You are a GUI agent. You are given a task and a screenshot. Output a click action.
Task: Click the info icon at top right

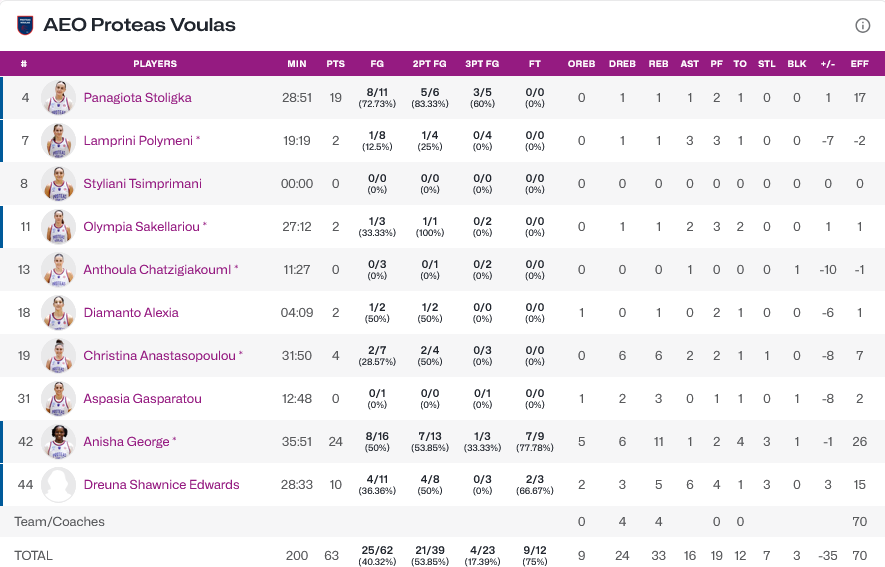tap(862, 25)
